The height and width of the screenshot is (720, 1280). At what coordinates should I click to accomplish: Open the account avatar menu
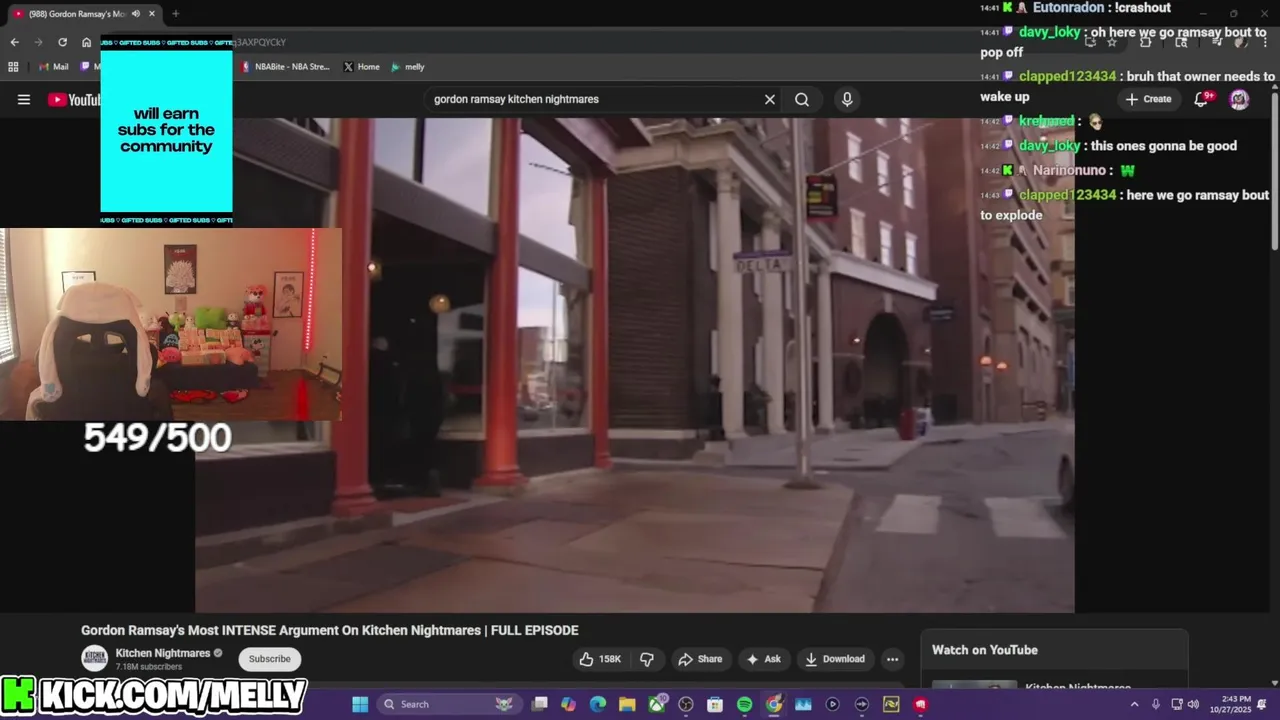pos(1239,99)
